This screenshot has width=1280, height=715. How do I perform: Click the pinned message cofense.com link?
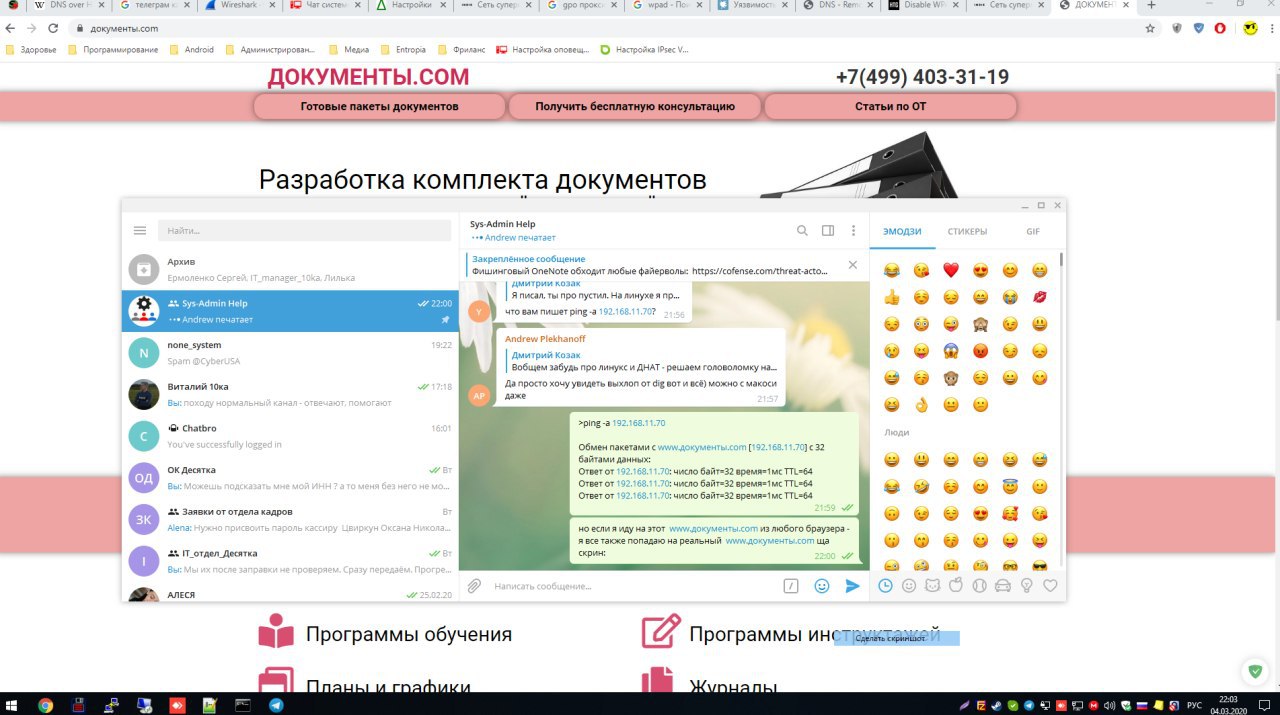pos(760,271)
